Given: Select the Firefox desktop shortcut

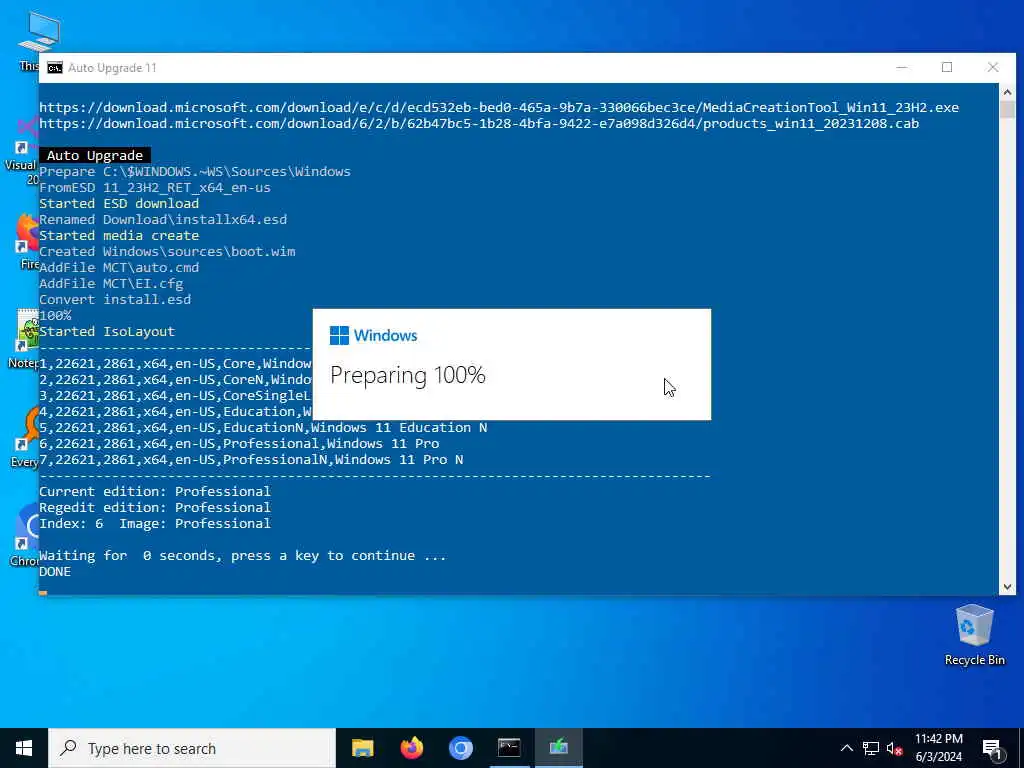Looking at the screenshot, I should (x=27, y=240).
